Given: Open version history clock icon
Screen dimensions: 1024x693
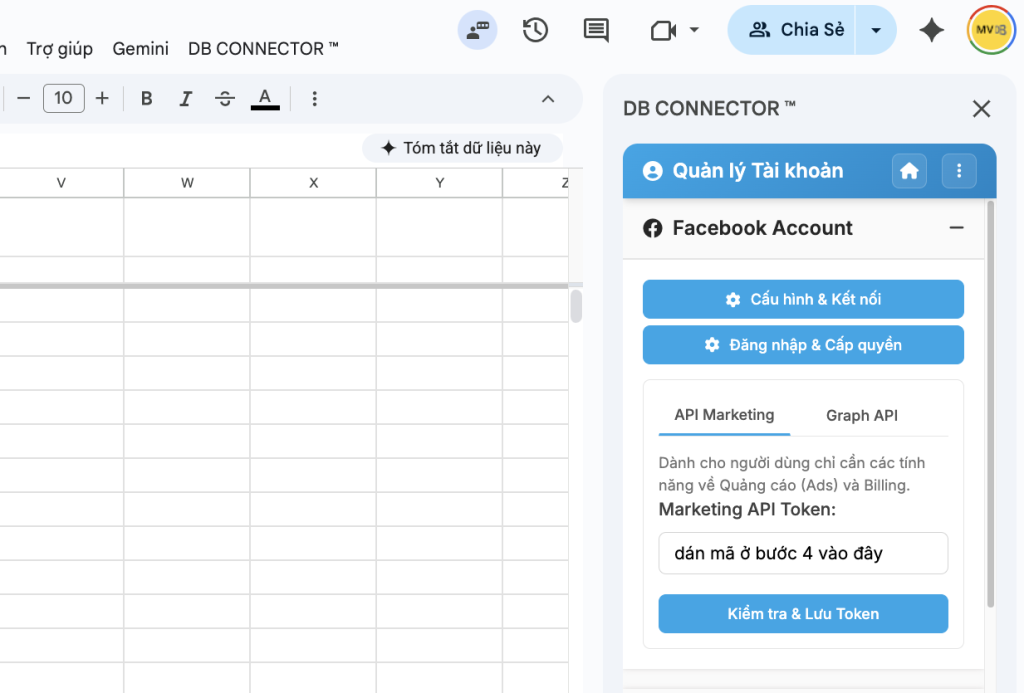Looking at the screenshot, I should pos(535,30).
